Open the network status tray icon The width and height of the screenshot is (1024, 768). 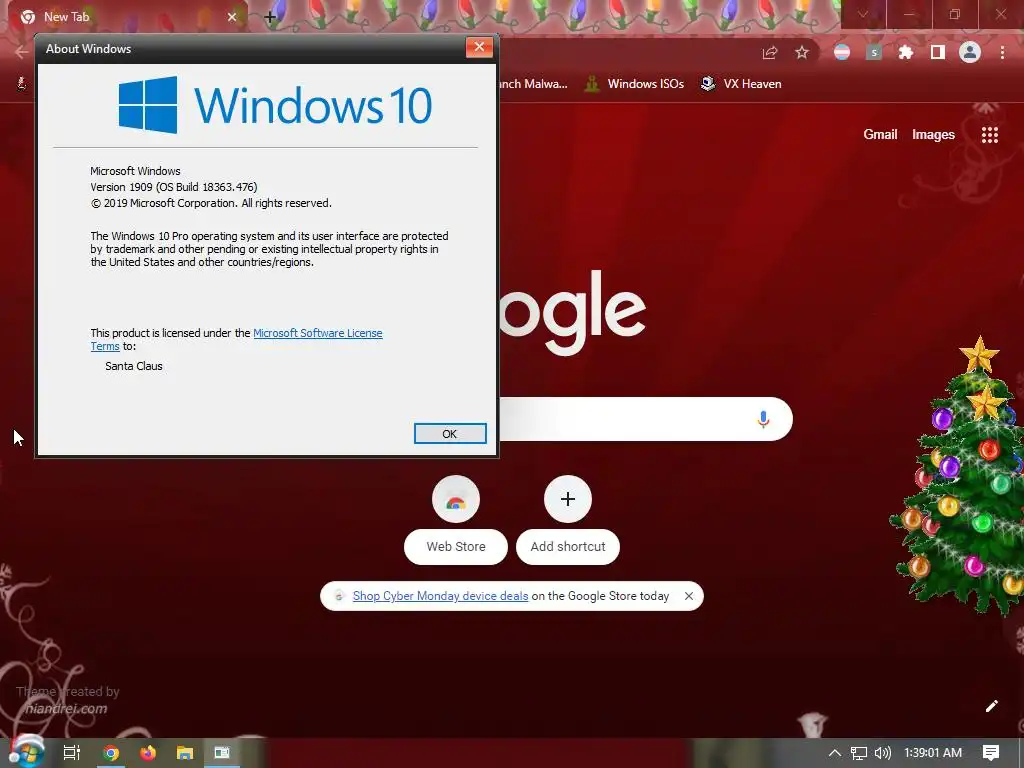tap(859, 753)
